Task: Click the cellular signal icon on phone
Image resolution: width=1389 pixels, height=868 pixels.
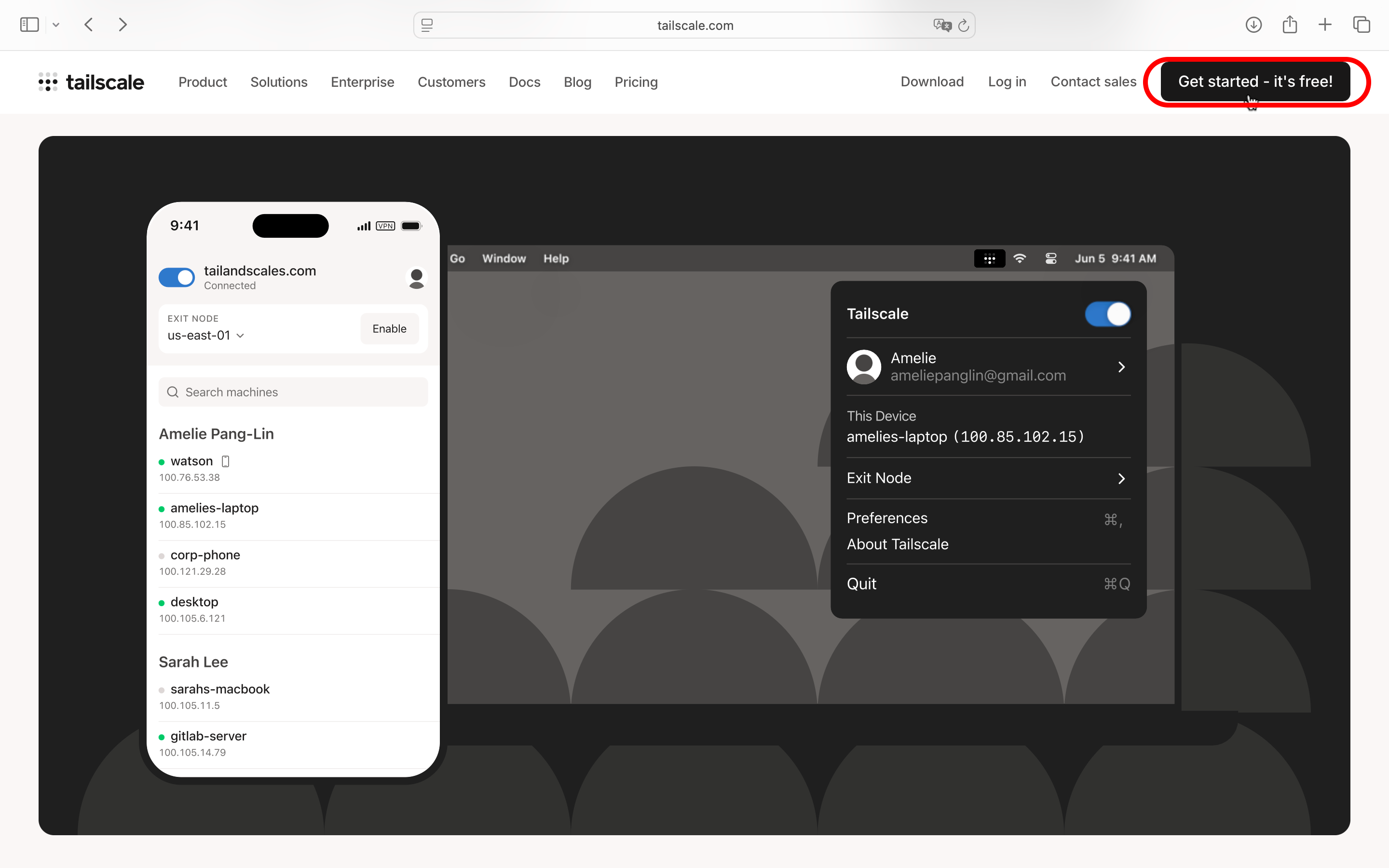Action: coord(364,226)
